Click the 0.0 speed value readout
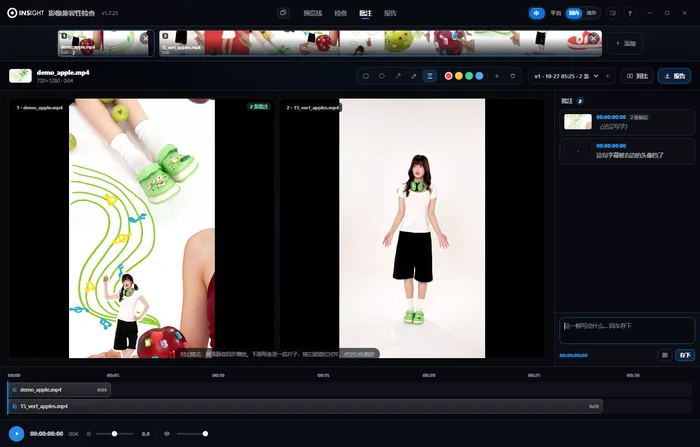 coord(146,434)
